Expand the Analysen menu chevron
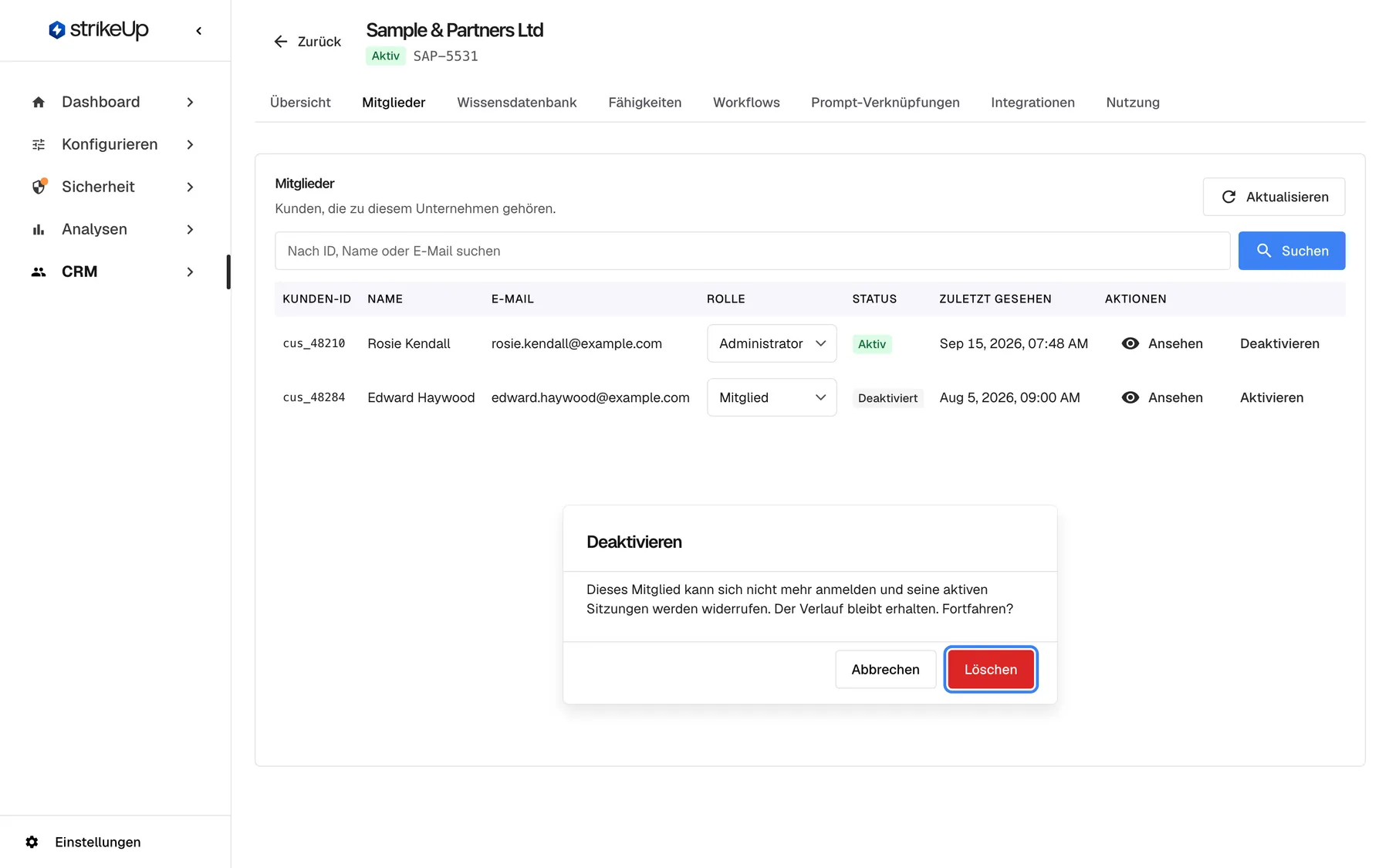This screenshot has width=1389, height=868. click(x=190, y=229)
